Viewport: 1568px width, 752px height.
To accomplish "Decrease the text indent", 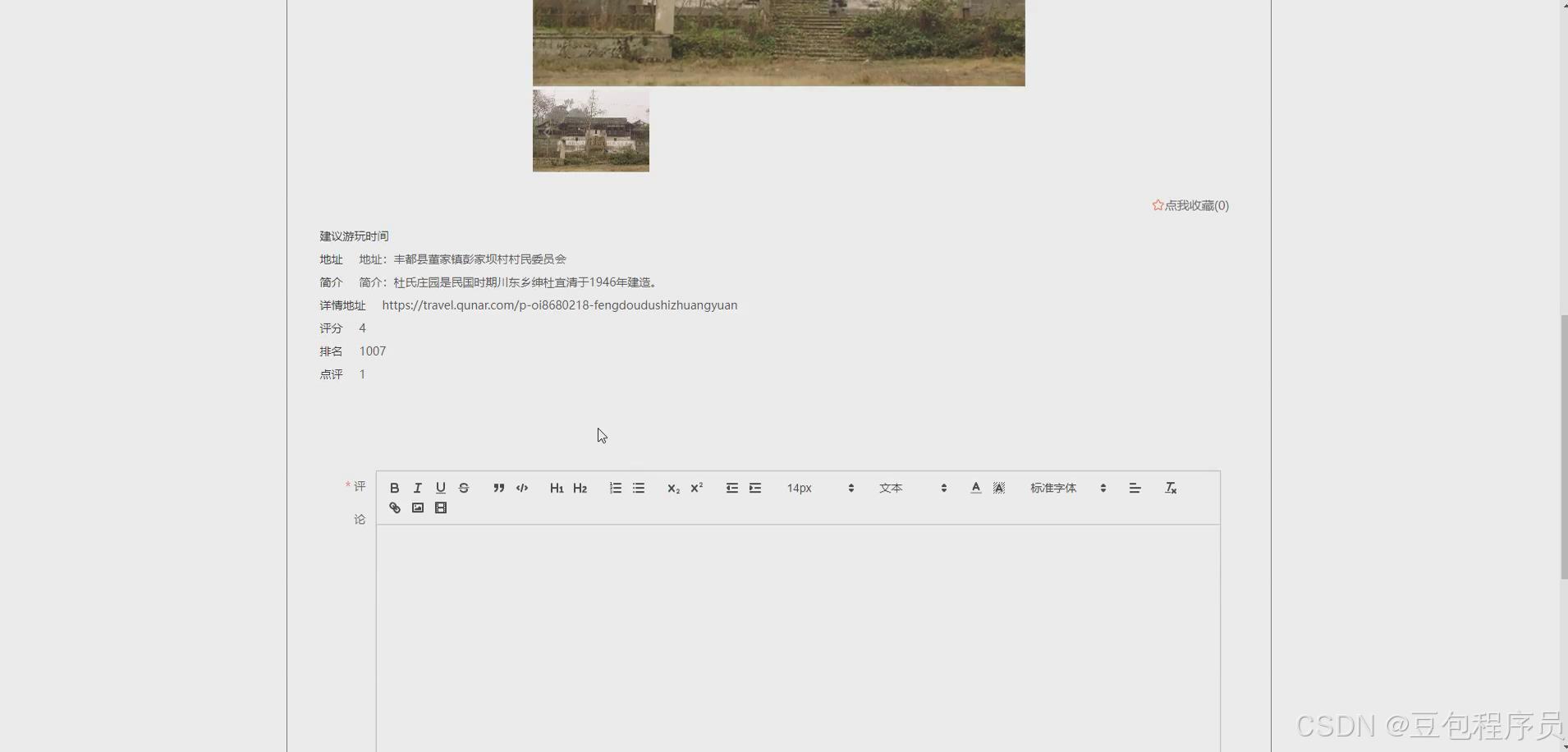I will (731, 488).
